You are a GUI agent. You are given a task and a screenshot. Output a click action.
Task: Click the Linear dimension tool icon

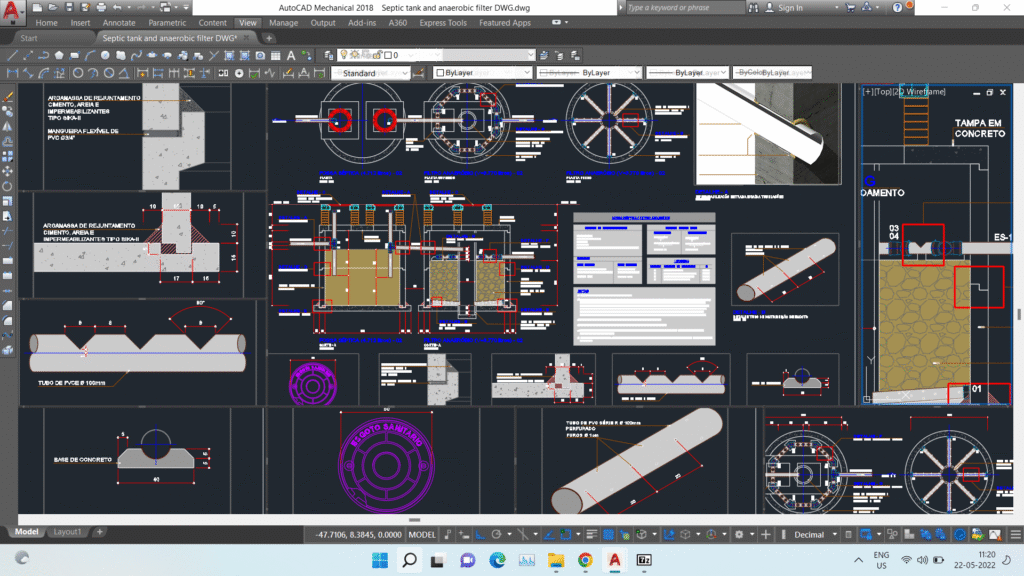(12, 73)
